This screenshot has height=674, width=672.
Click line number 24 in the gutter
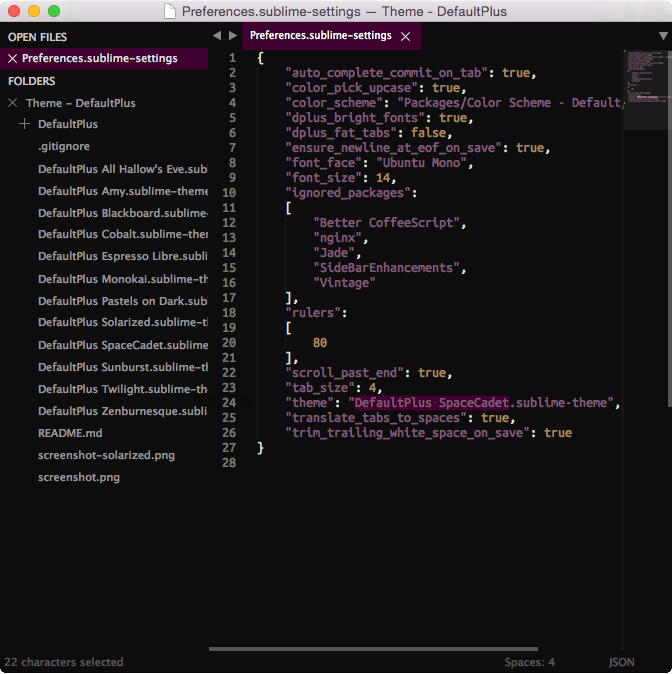[229, 403]
